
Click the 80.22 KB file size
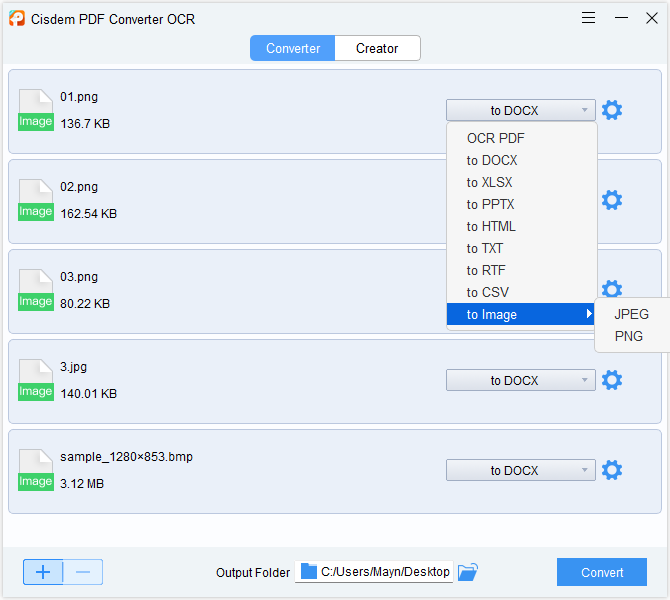85,304
